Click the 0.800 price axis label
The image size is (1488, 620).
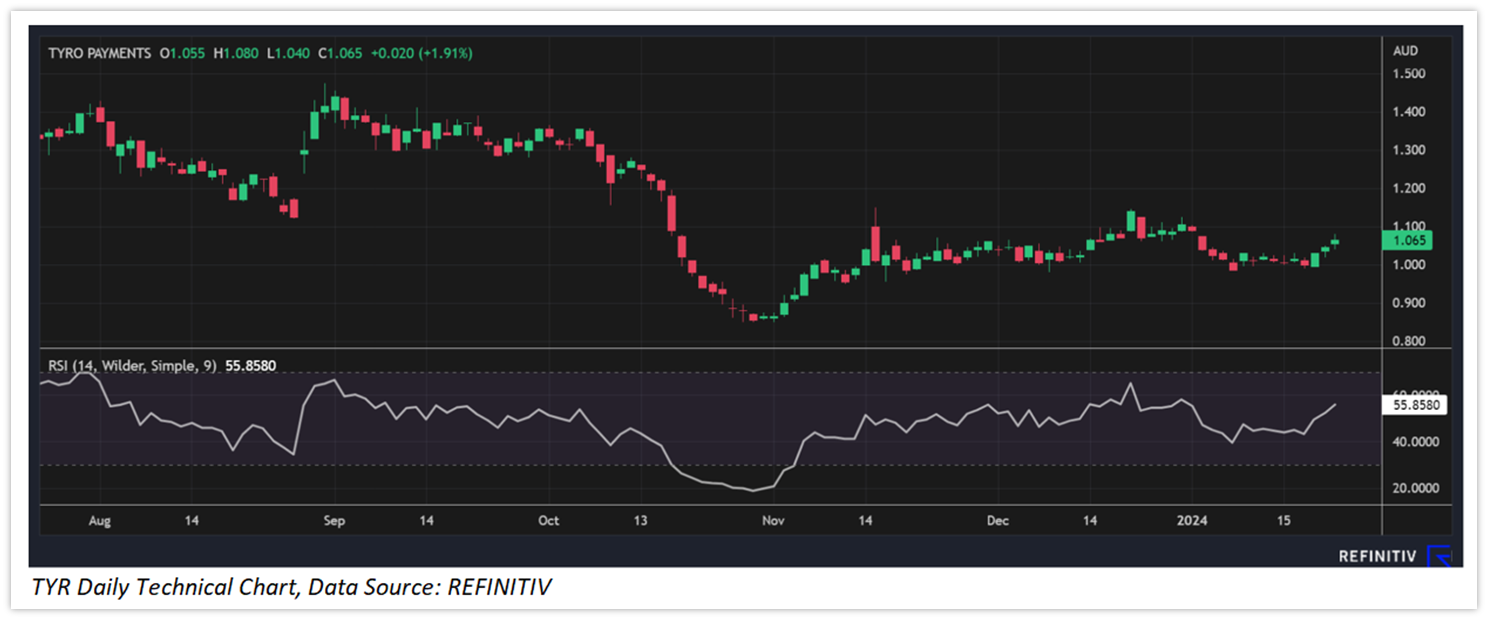(1408, 341)
